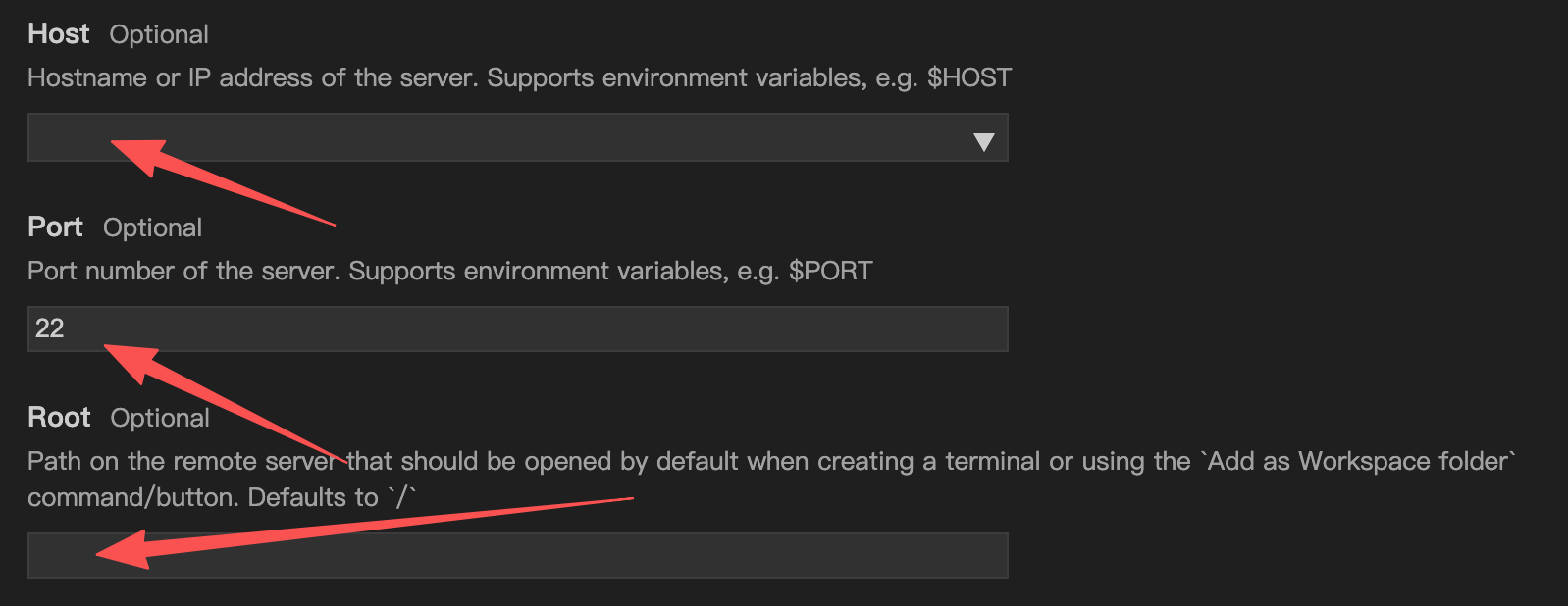Open the Host dropdown triangle arrow
Screen dimensions: 1568x606
click(x=983, y=142)
